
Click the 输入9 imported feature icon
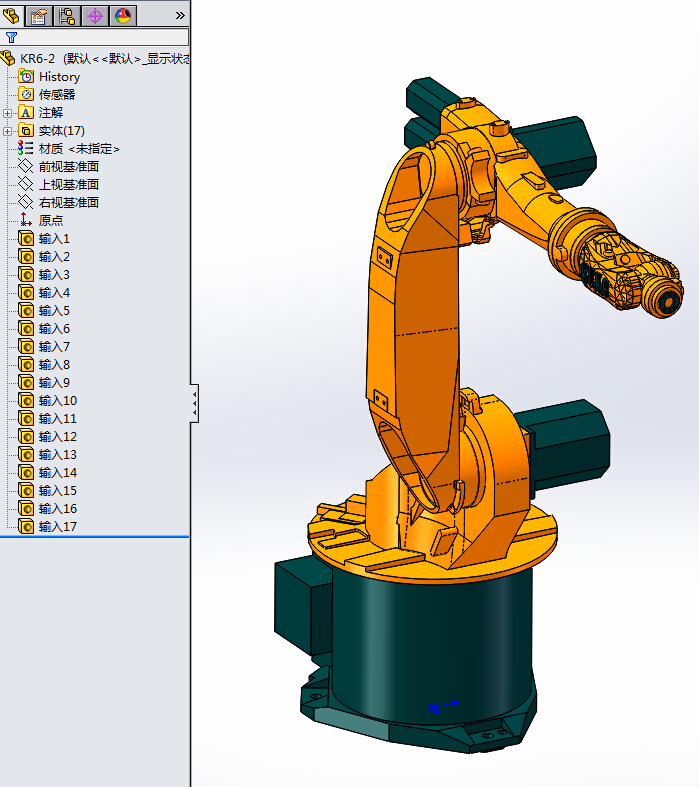(x=26, y=382)
